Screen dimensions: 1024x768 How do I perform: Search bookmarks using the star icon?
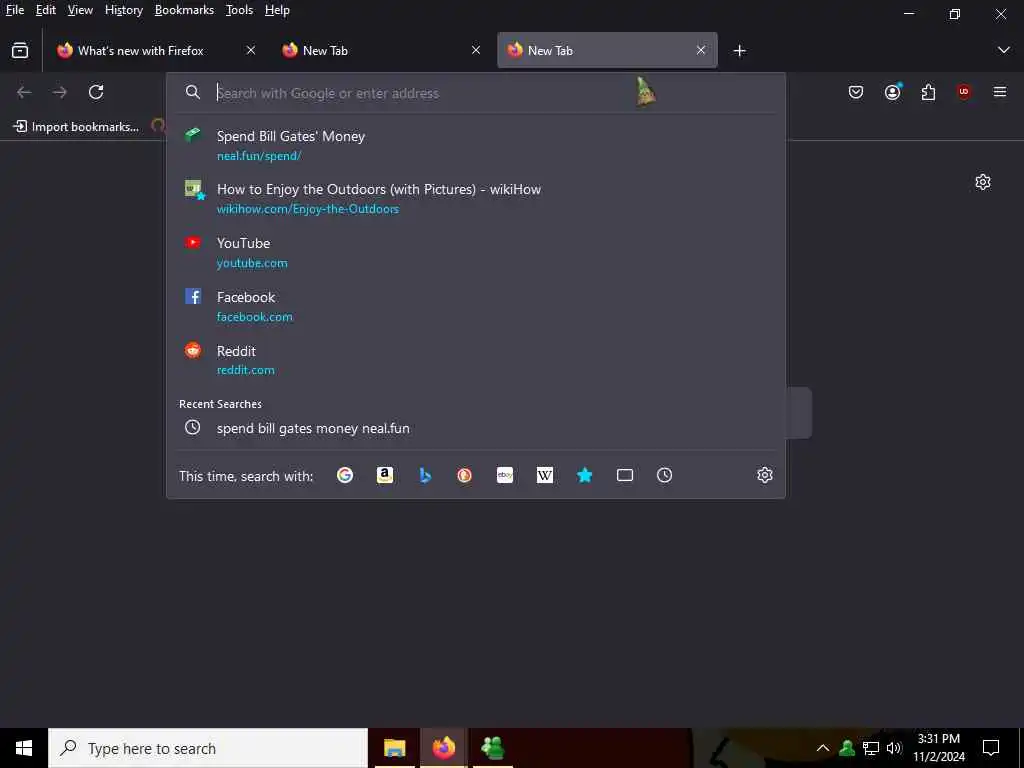pyautogui.click(x=584, y=475)
